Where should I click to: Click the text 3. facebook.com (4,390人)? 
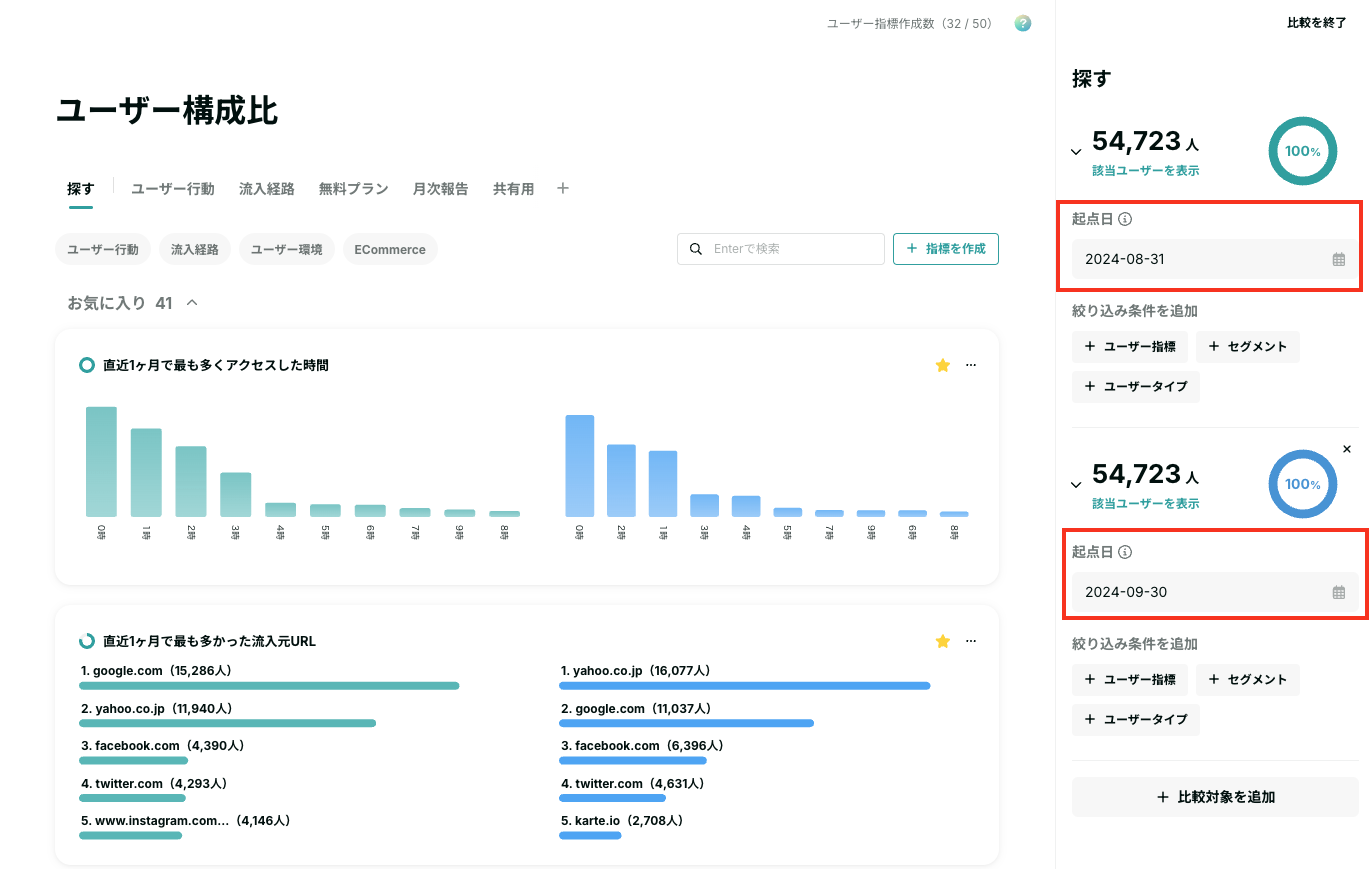click(163, 746)
